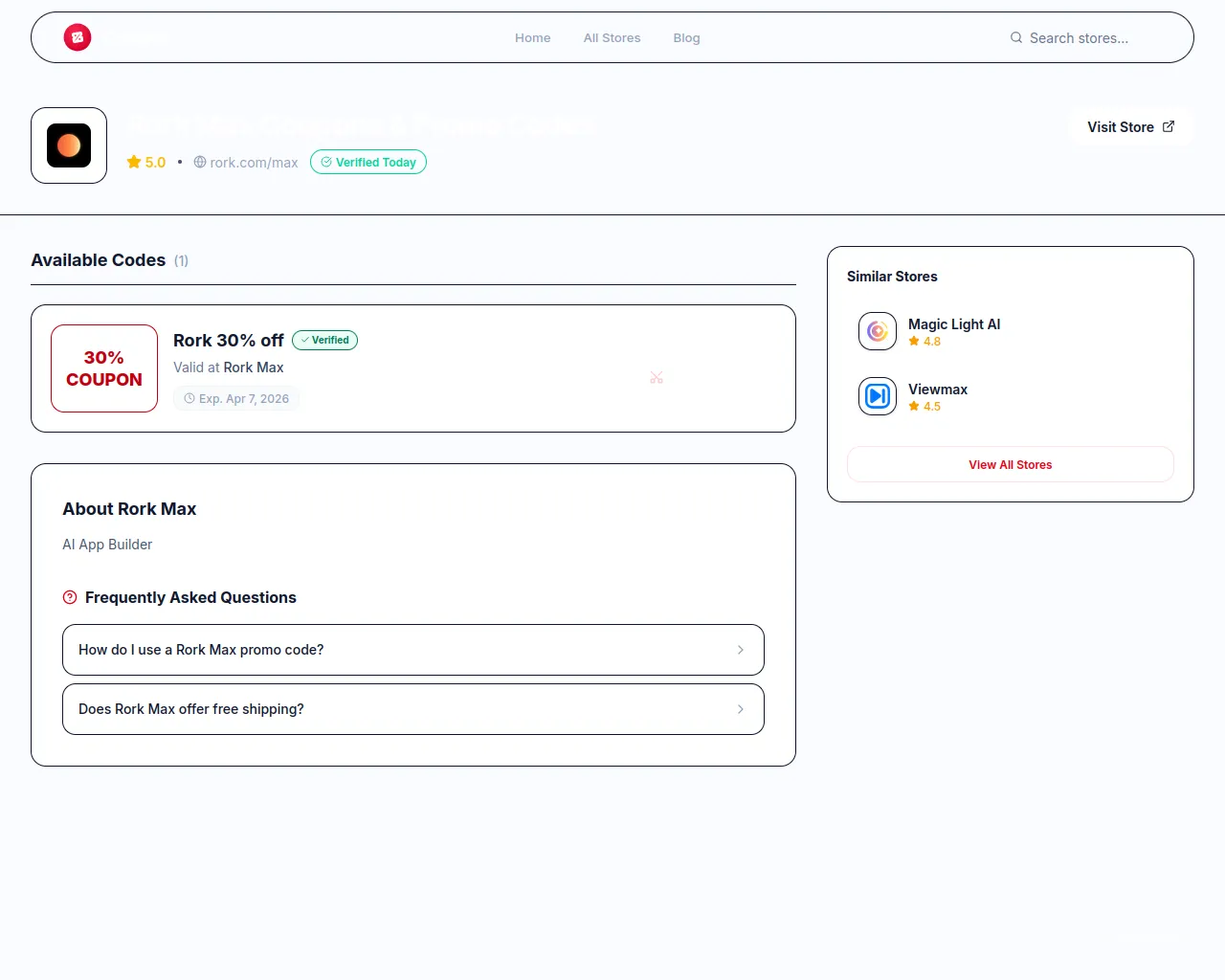Click the scissors icon on the coupon card
Image resolution: width=1225 pixels, height=980 pixels.
(656, 377)
